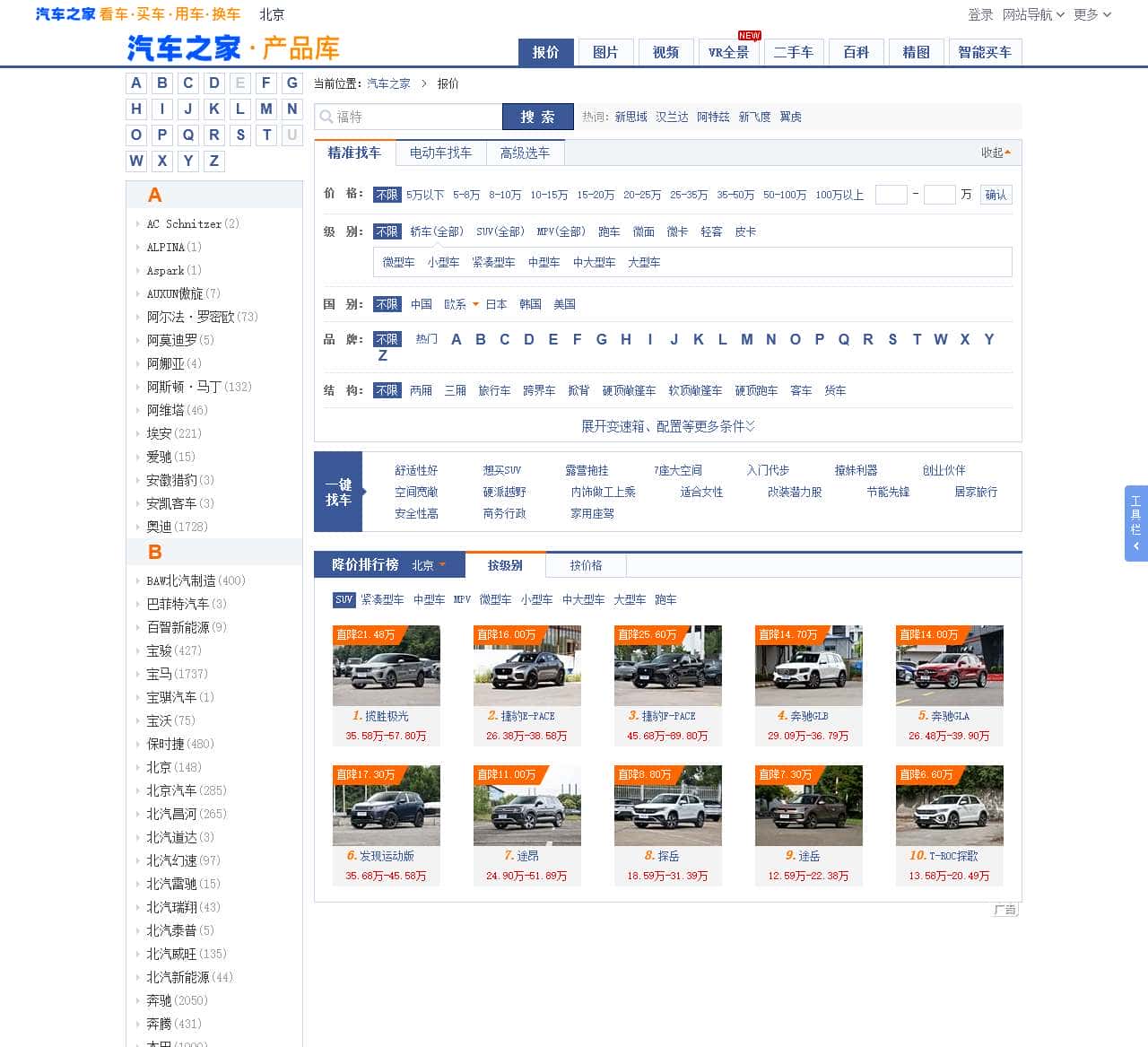Click the 北京 city label in top bar
The image size is (1148, 1047).
(272, 14)
